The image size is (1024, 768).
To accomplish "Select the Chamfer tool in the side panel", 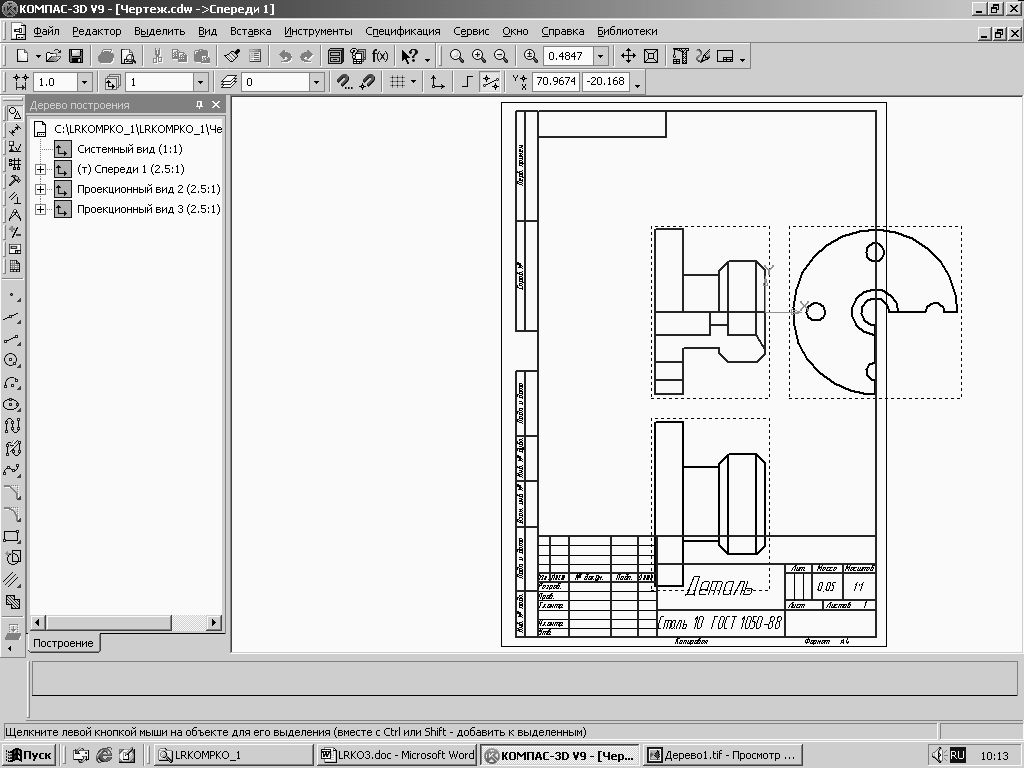I will click(x=12, y=492).
